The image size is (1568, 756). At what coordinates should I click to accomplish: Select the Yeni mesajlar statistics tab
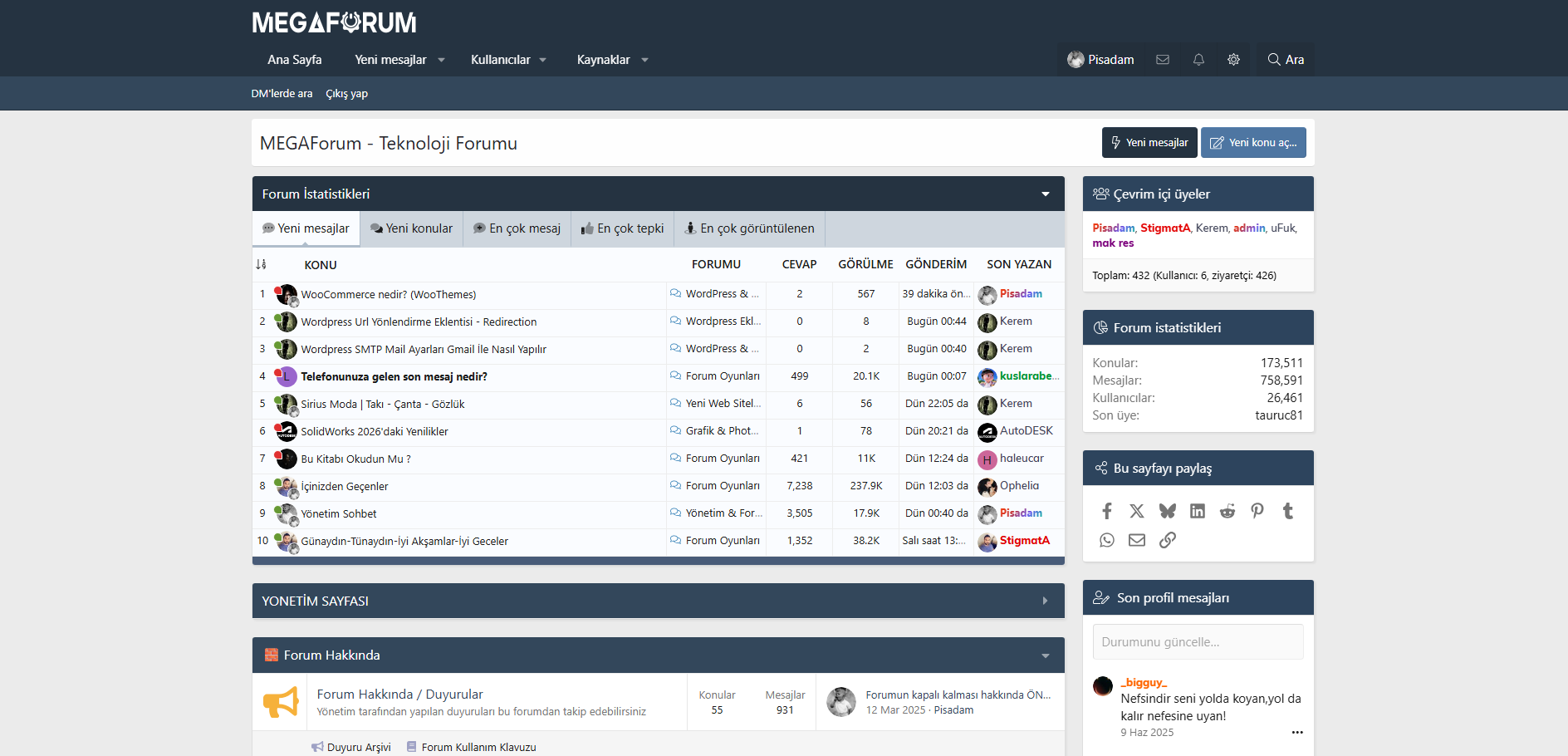click(306, 228)
